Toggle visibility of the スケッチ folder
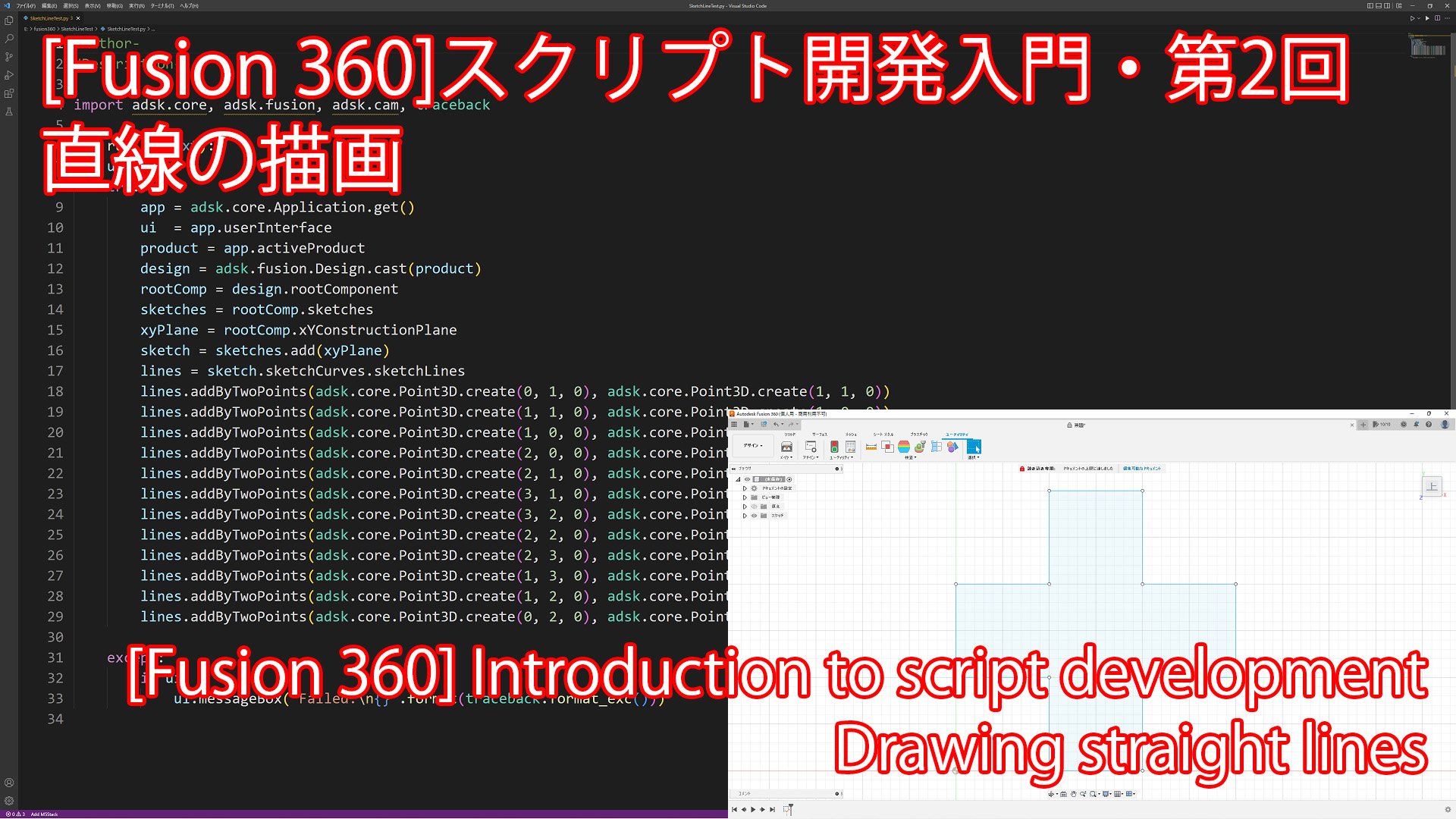 coord(754,516)
